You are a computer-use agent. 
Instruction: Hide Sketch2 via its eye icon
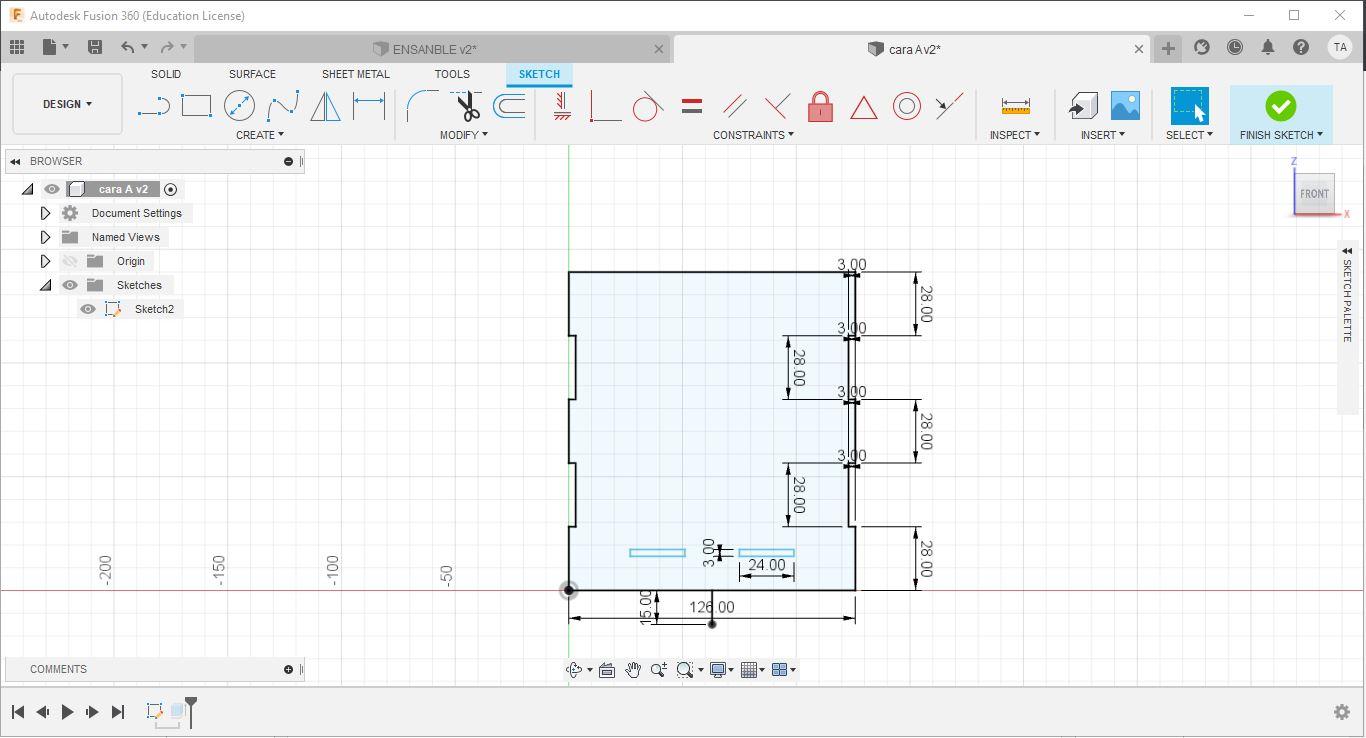coord(88,309)
